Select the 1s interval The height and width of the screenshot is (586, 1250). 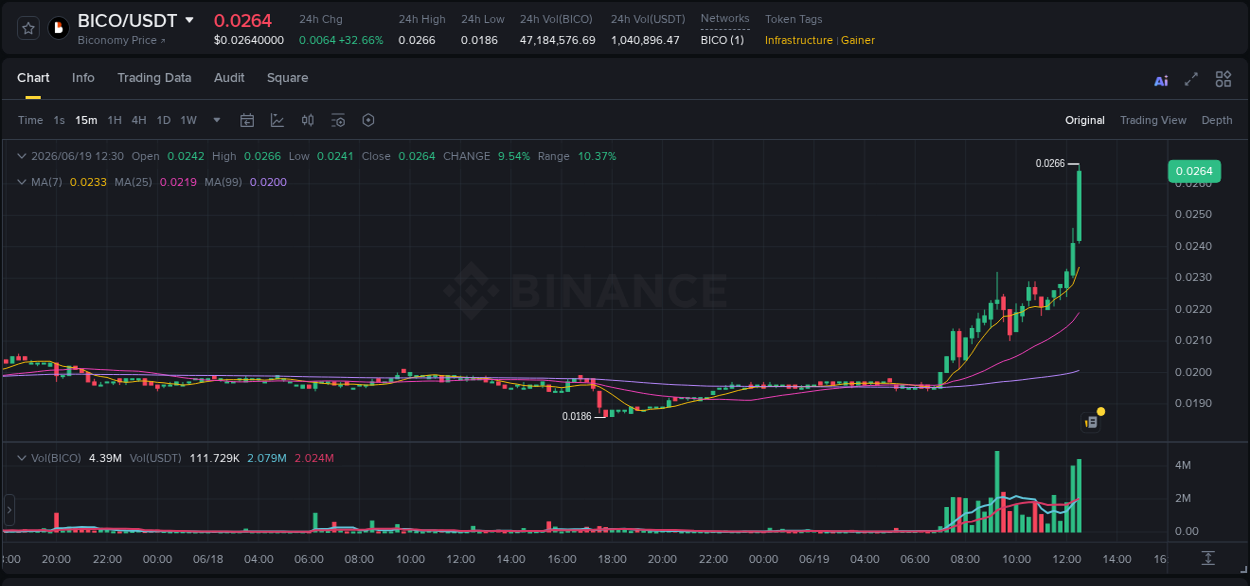click(59, 120)
